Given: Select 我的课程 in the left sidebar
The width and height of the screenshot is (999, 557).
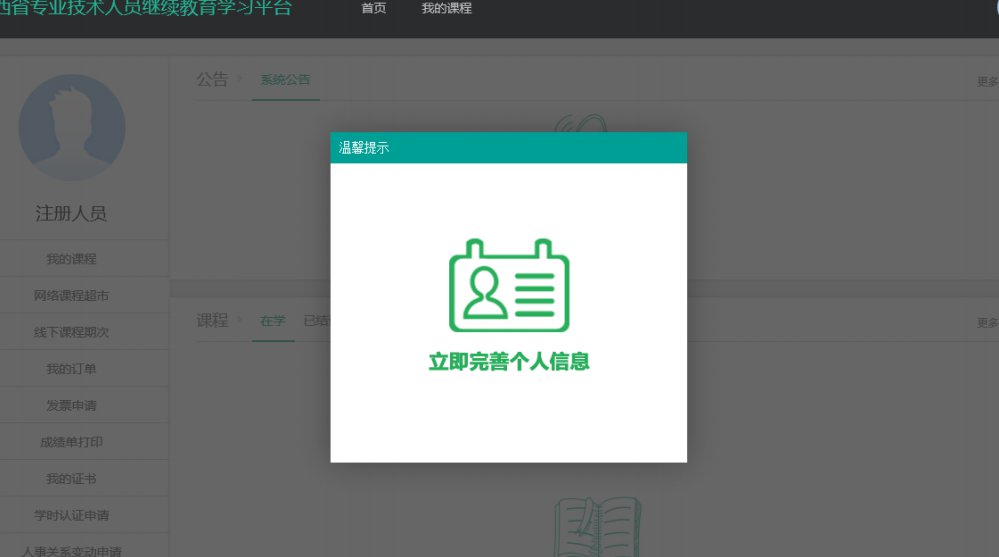Looking at the screenshot, I should click(x=71, y=259).
